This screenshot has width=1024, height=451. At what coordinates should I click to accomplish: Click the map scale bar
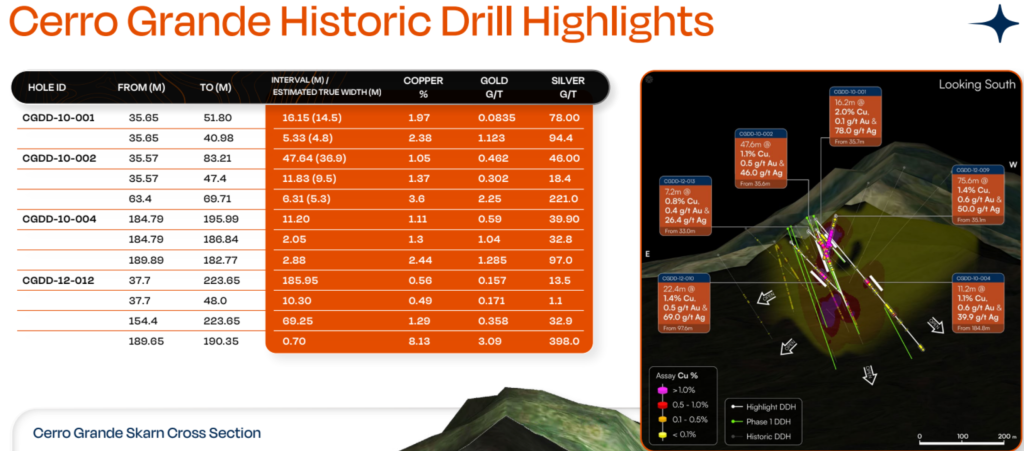click(x=961, y=440)
